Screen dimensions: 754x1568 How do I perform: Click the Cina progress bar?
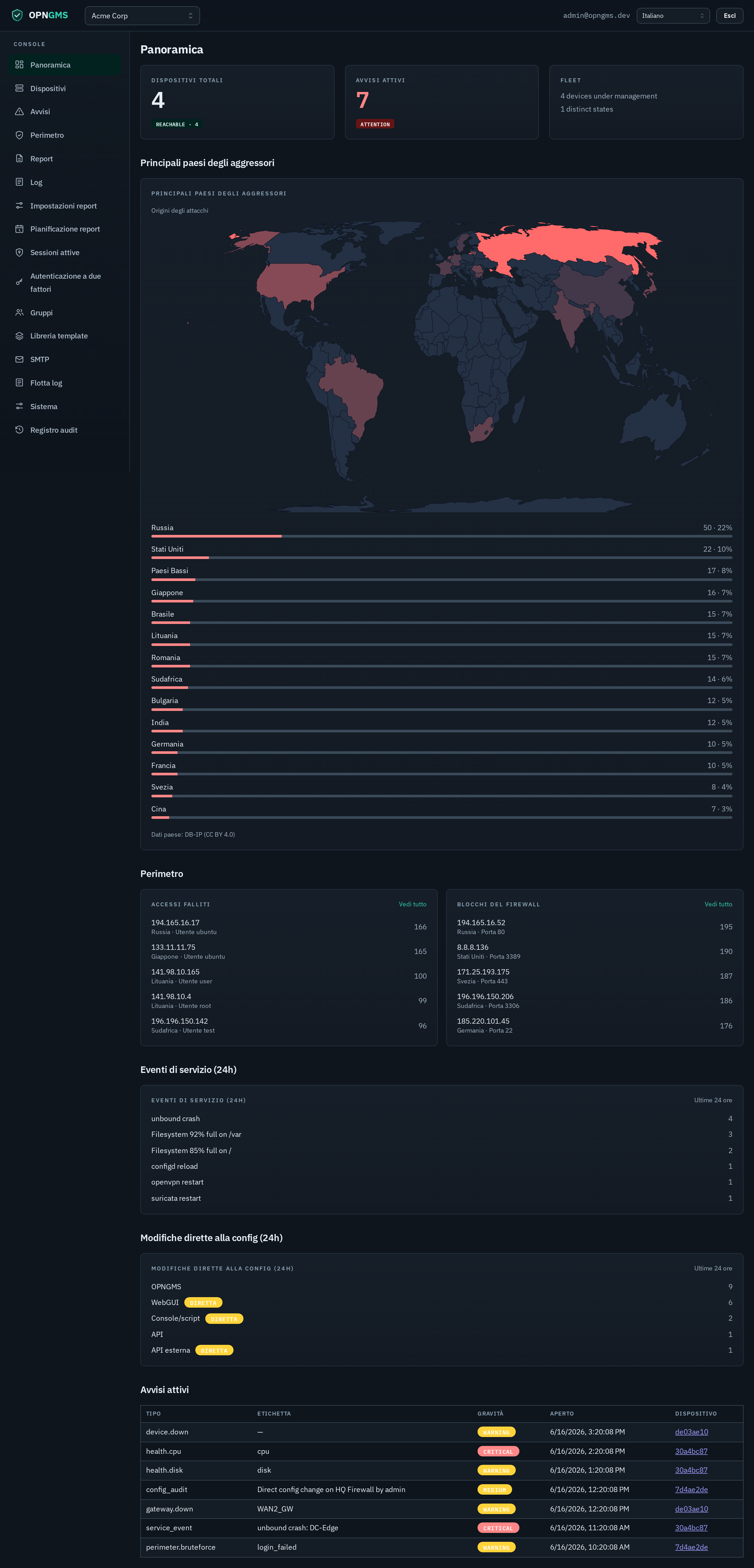pyautogui.click(x=442, y=818)
